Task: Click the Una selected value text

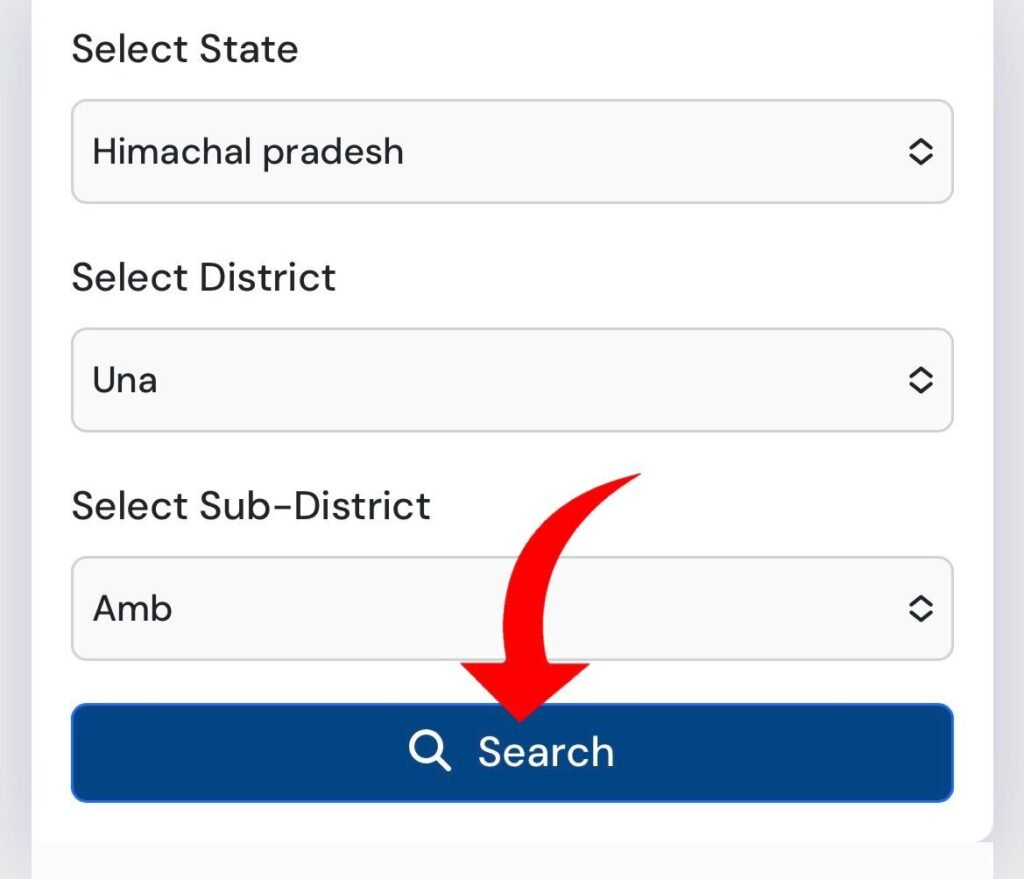Action: point(125,380)
